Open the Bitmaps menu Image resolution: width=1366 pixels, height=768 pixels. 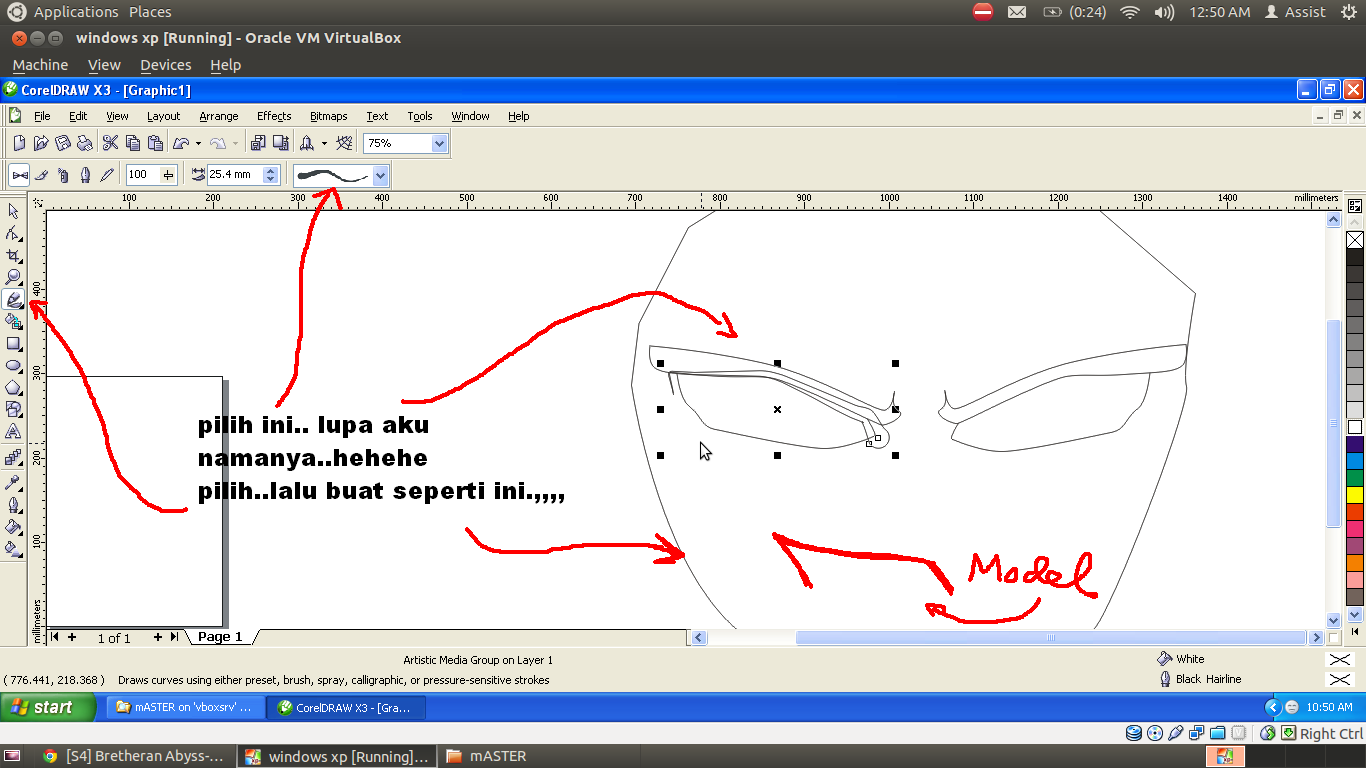328,116
